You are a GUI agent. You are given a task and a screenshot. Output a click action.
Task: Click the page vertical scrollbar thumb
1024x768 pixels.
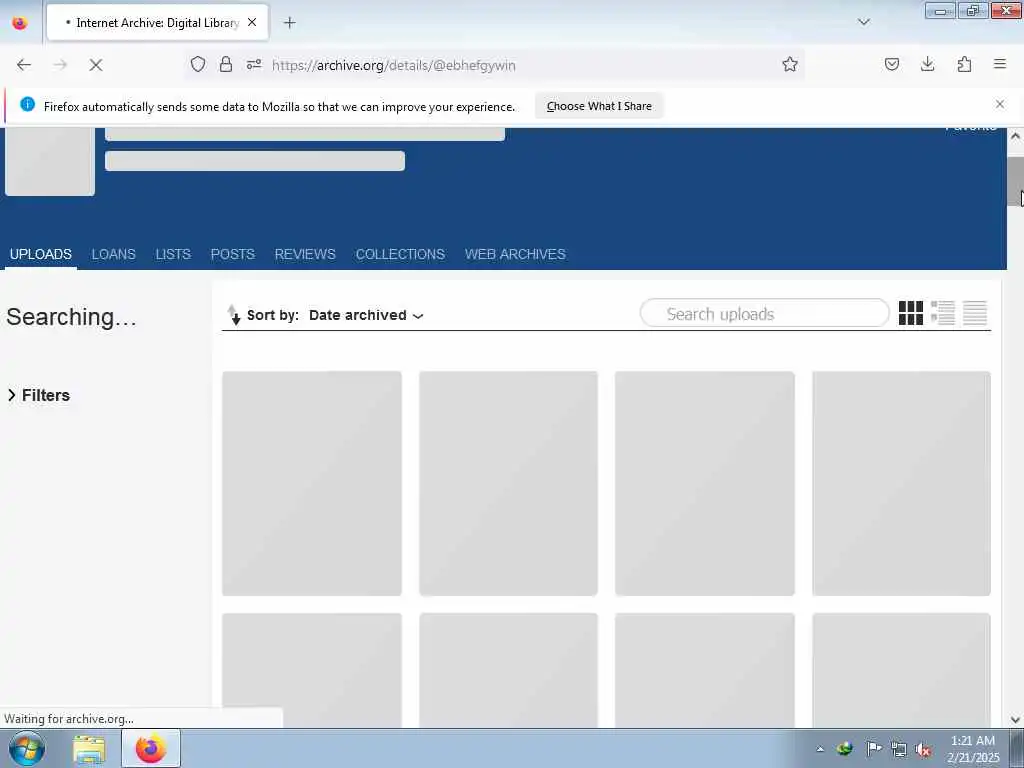1015,182
